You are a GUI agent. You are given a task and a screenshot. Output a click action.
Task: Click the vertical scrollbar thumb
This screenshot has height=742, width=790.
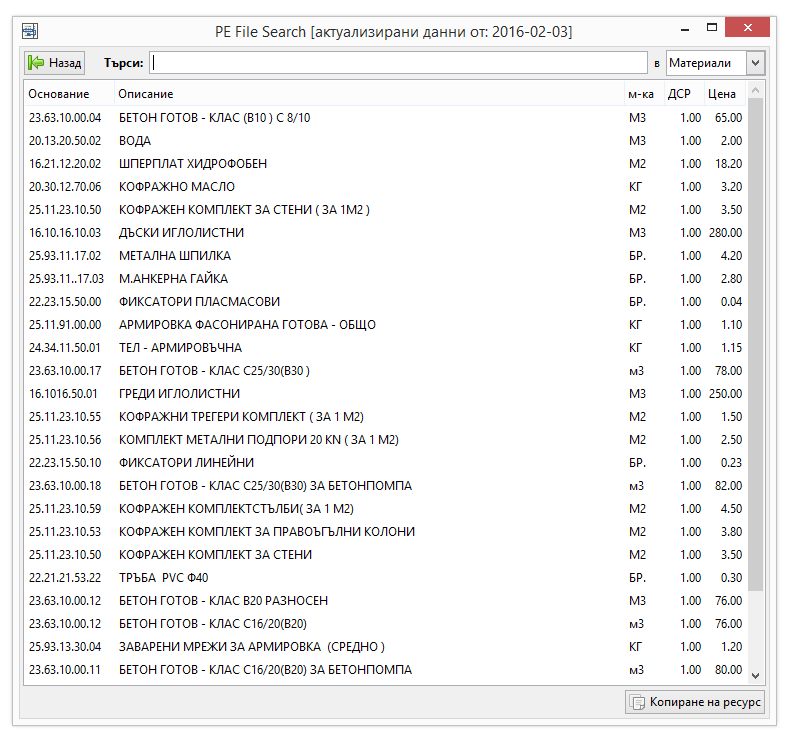(755, 345)
